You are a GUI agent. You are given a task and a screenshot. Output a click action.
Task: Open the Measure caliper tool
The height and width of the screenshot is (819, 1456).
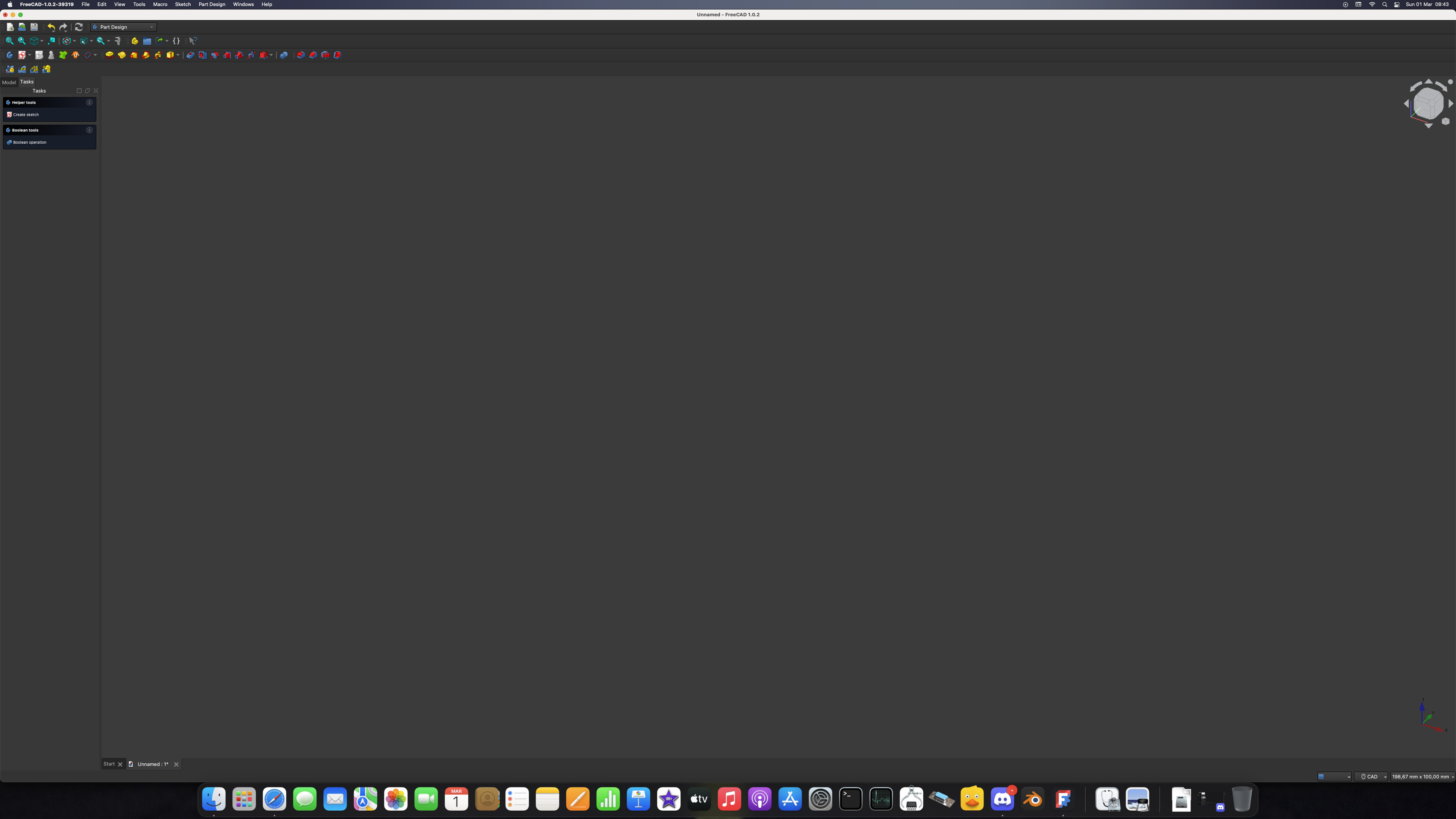(118, 41)
